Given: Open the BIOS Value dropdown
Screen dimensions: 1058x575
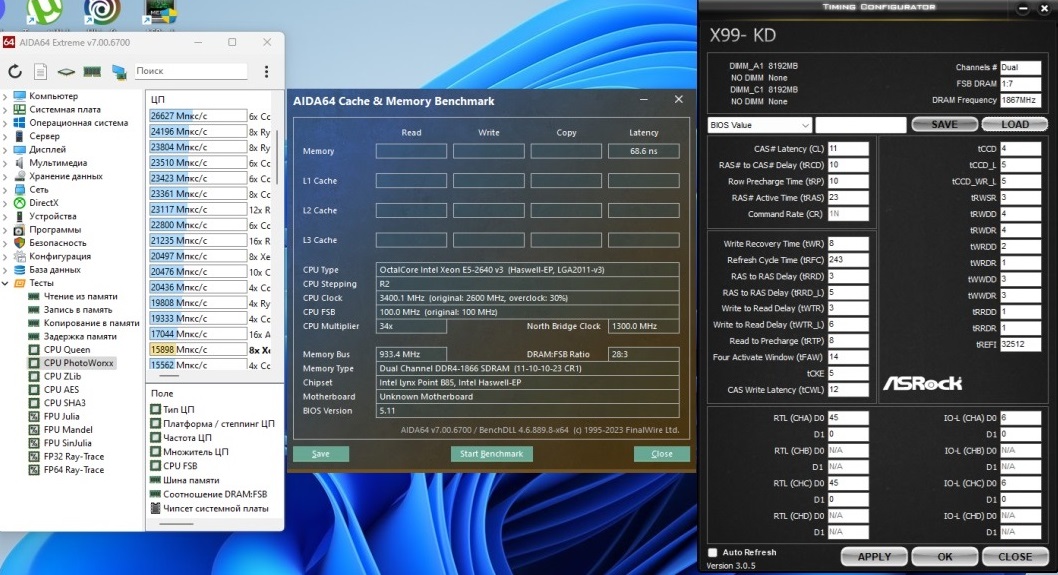Looking at the screenshot, I should tap(759, 125).
